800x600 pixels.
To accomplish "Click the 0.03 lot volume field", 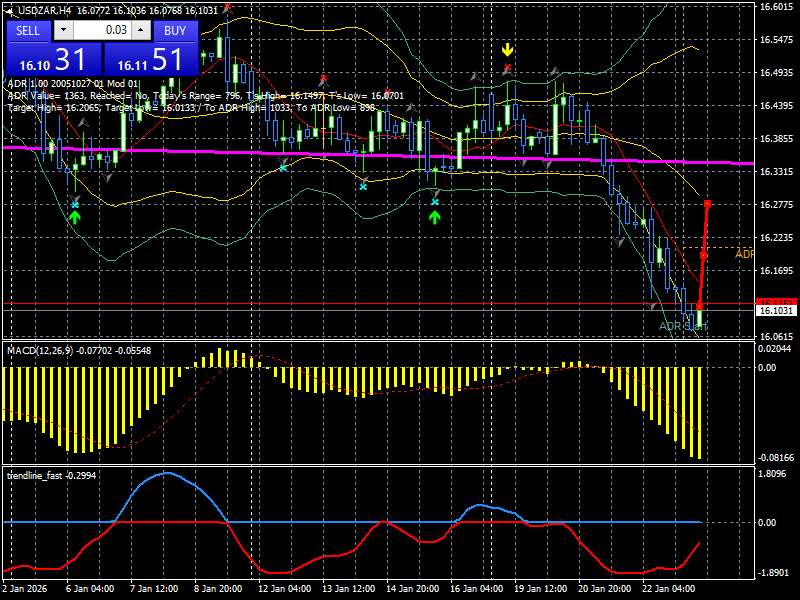I will tap(102, 30).
